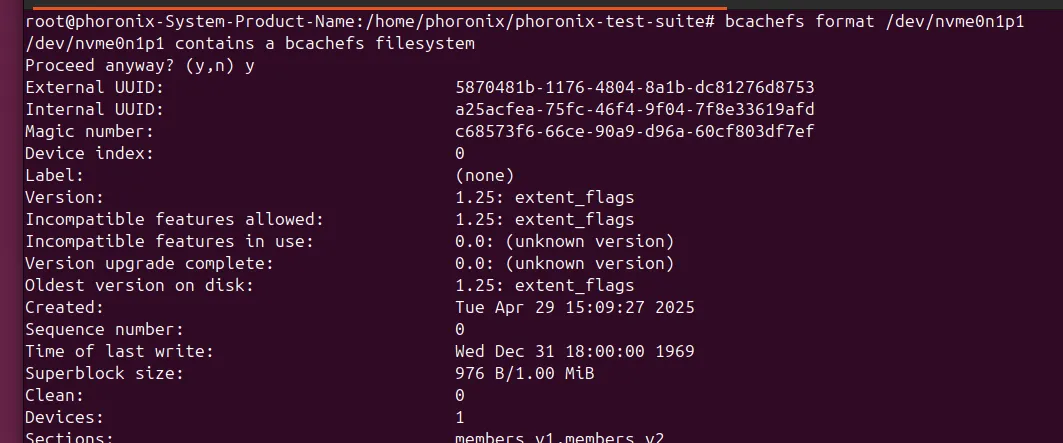Screen dimensions: 1063x443
Task: Click the Created timestamp value
Action: 574,307
